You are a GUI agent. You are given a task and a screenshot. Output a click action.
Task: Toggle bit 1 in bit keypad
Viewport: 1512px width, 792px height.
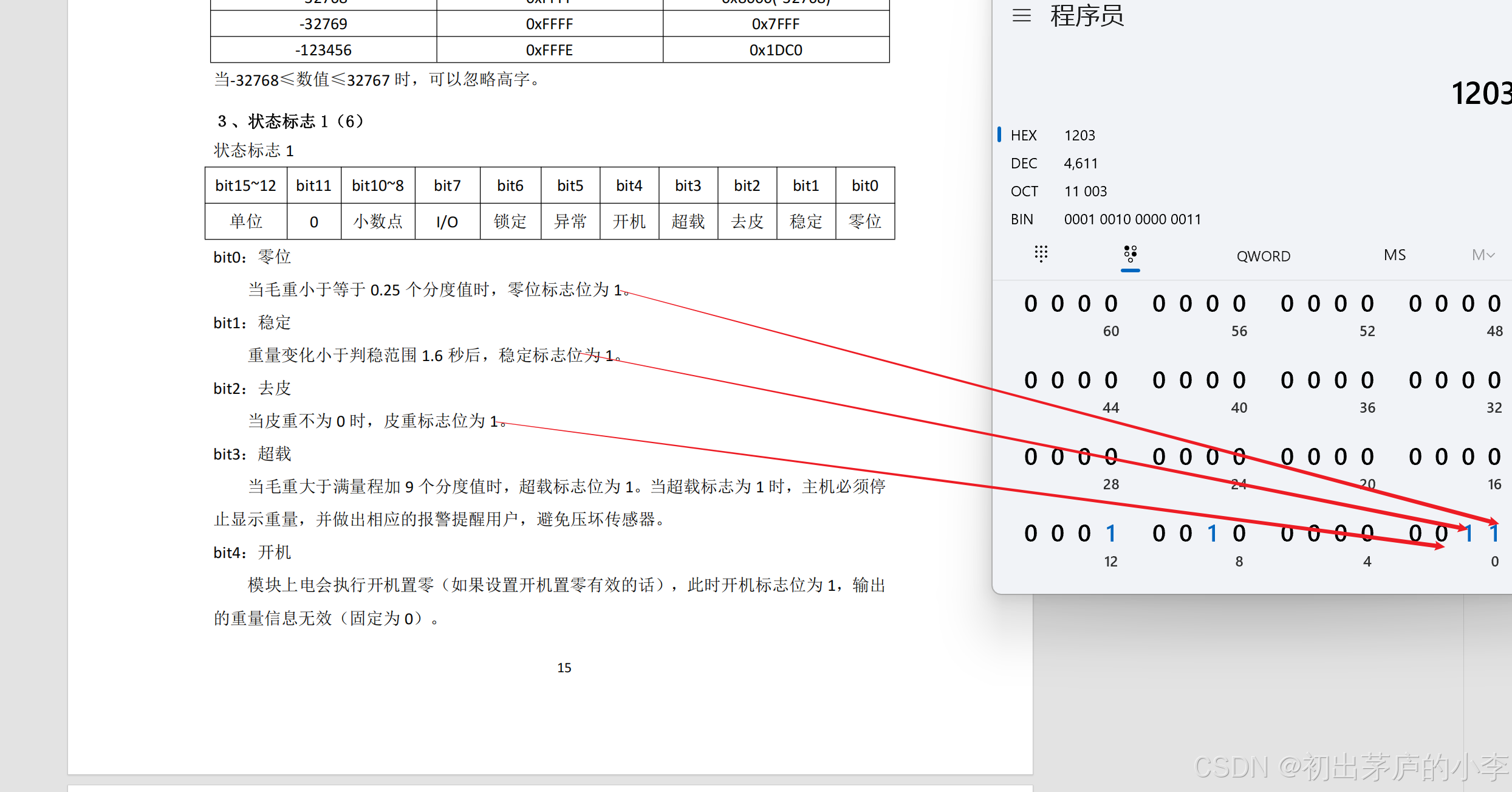click(x=1468, y=534)
